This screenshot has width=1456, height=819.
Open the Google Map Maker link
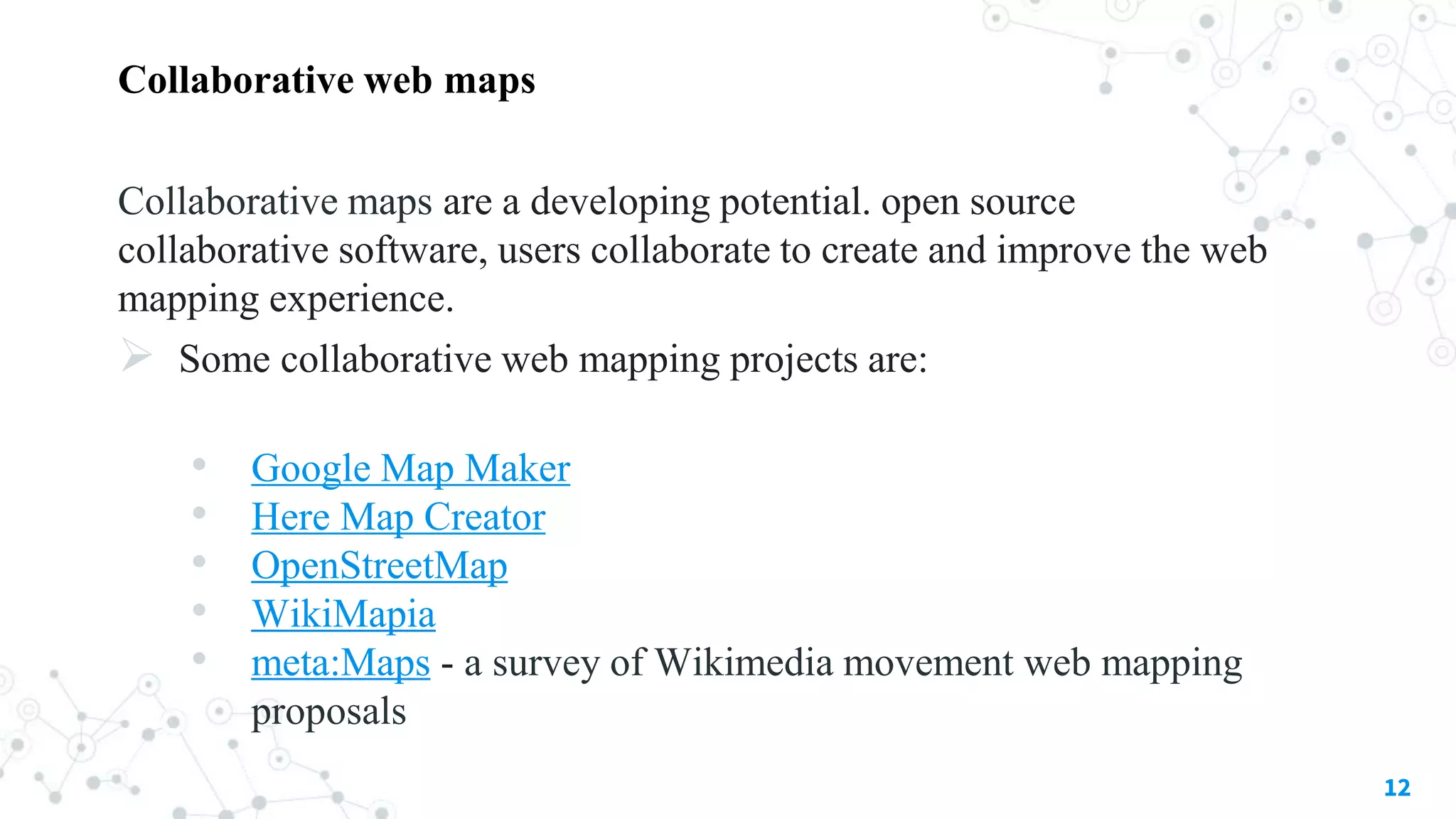point(410,469)
